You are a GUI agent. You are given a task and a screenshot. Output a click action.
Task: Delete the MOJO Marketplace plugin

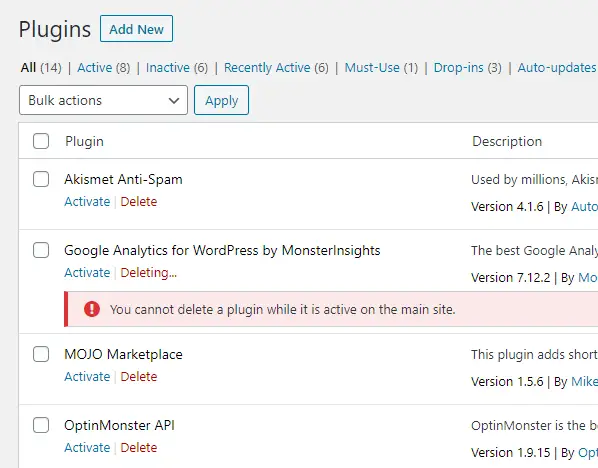pyautogui.click(x=139, y=376)
